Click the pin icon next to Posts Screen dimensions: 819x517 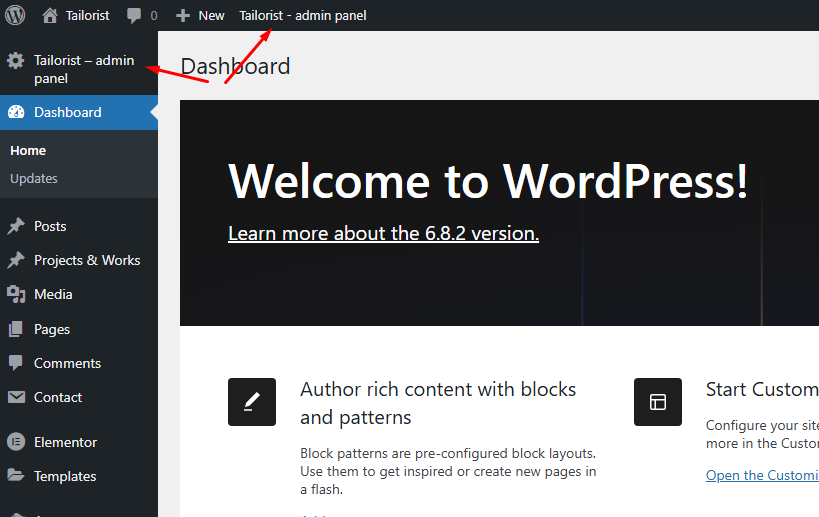[16, 226]
